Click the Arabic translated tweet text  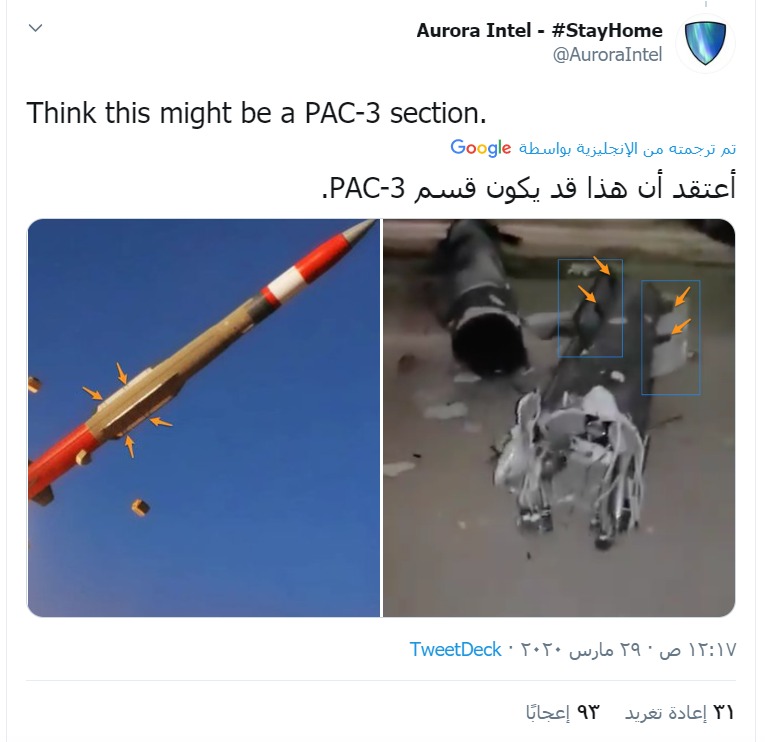pos(528,188)
